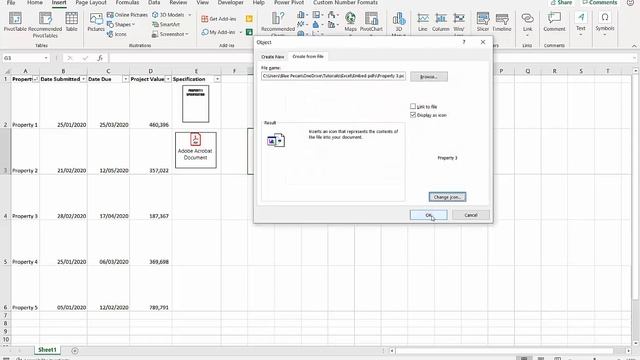
Task: Confirm the Object dialog with OK
Action: [429, 215]
